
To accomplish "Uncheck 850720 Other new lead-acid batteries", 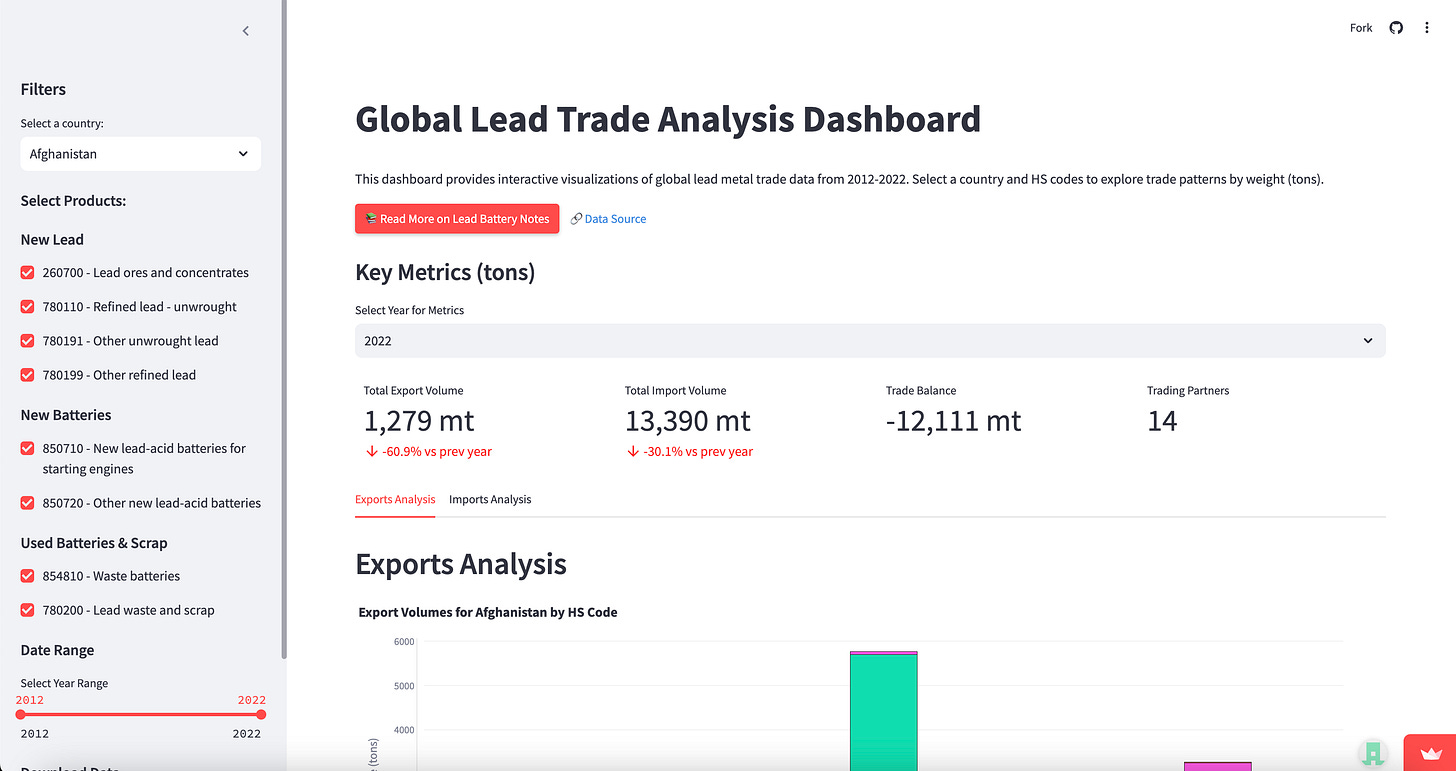I will point(28,503).
